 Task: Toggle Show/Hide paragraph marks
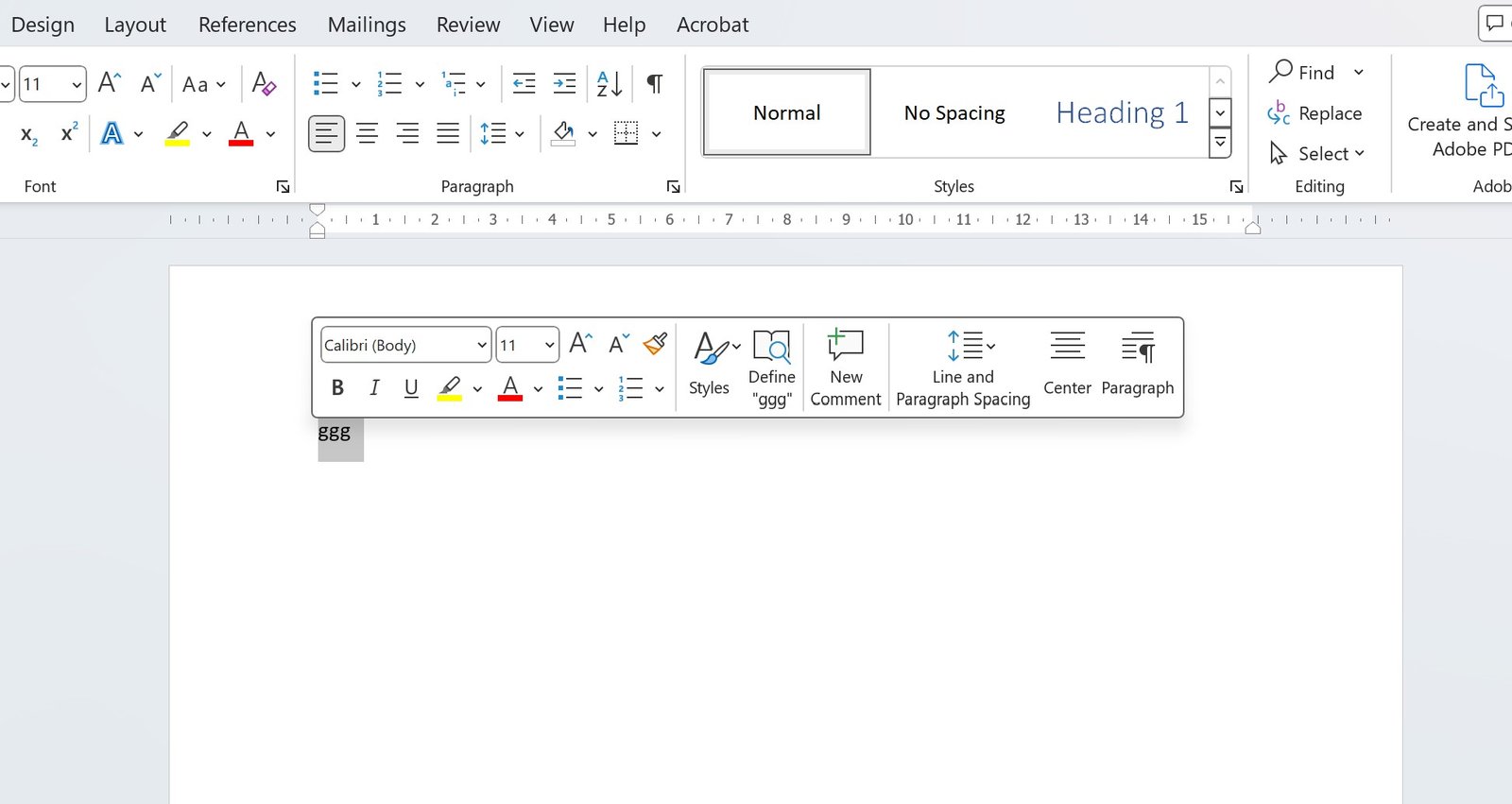coord(654,84)
